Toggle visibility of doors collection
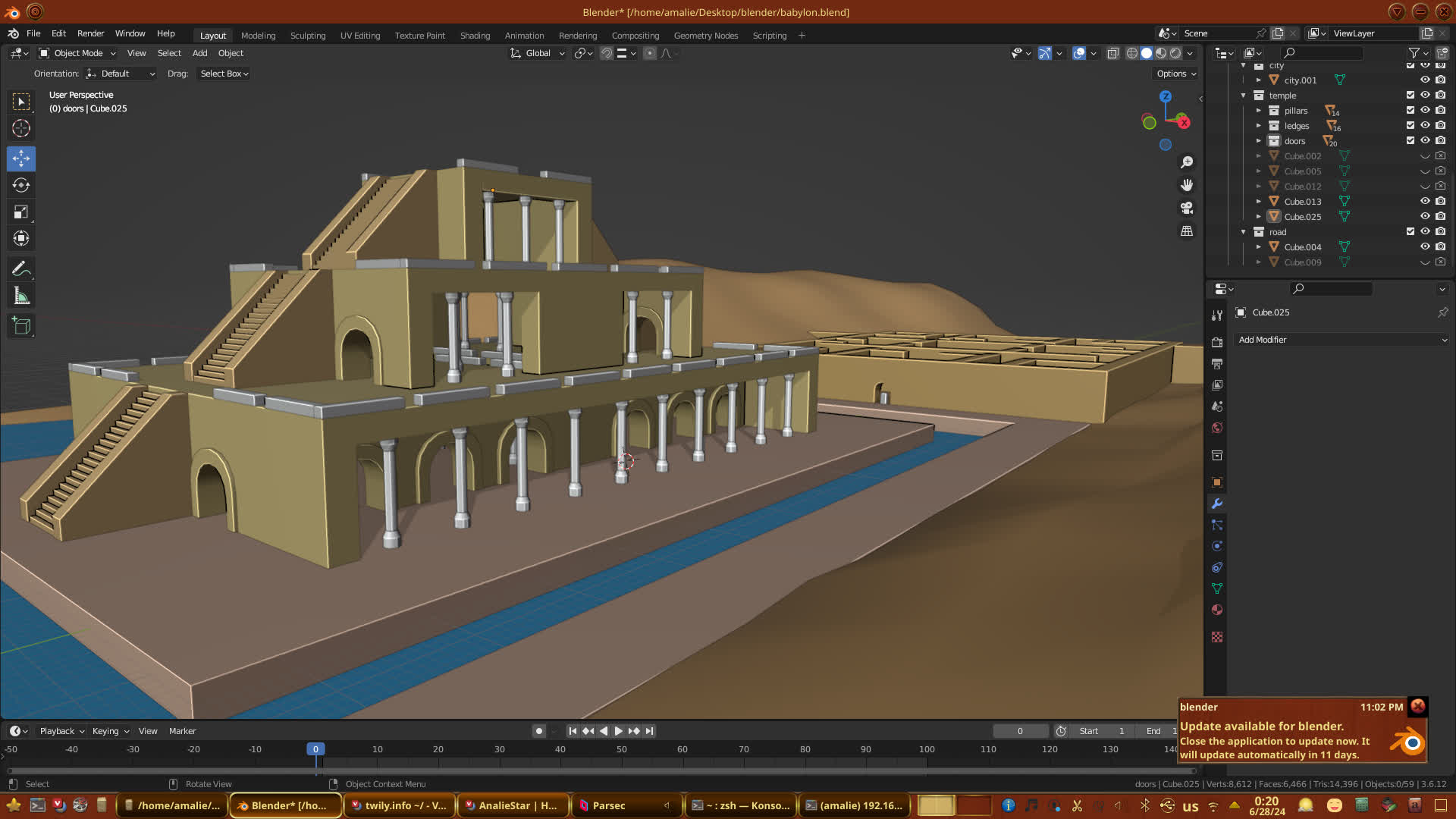This screenshot has height=819, width=1456. [x=1425, y=140]
